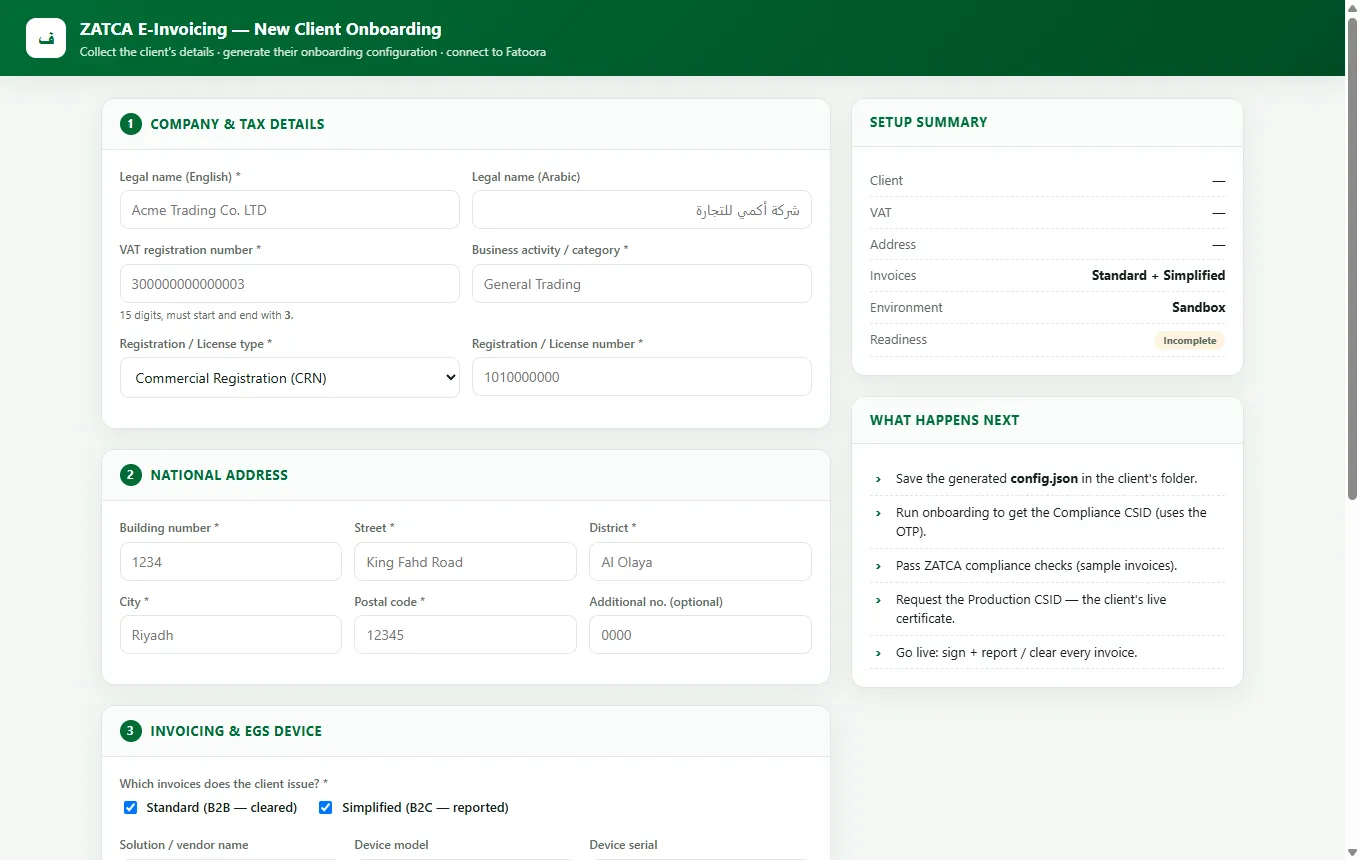Click the "Save the generated config.json" step
Image resolution: width=1360 pixels, height=860 pixels.
point(1047,479)
